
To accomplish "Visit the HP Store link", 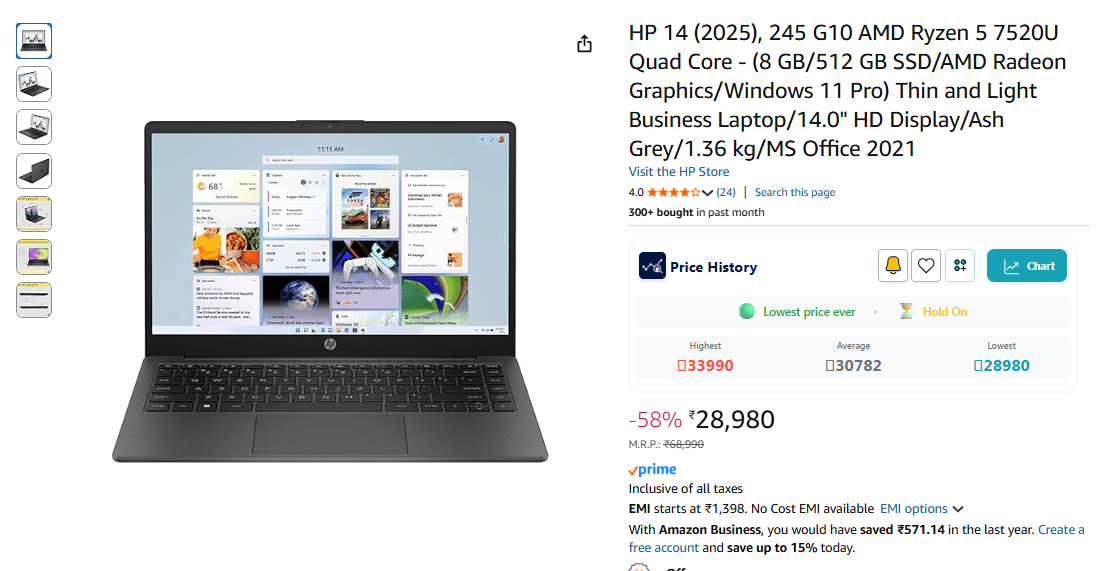I will (679, 171).
